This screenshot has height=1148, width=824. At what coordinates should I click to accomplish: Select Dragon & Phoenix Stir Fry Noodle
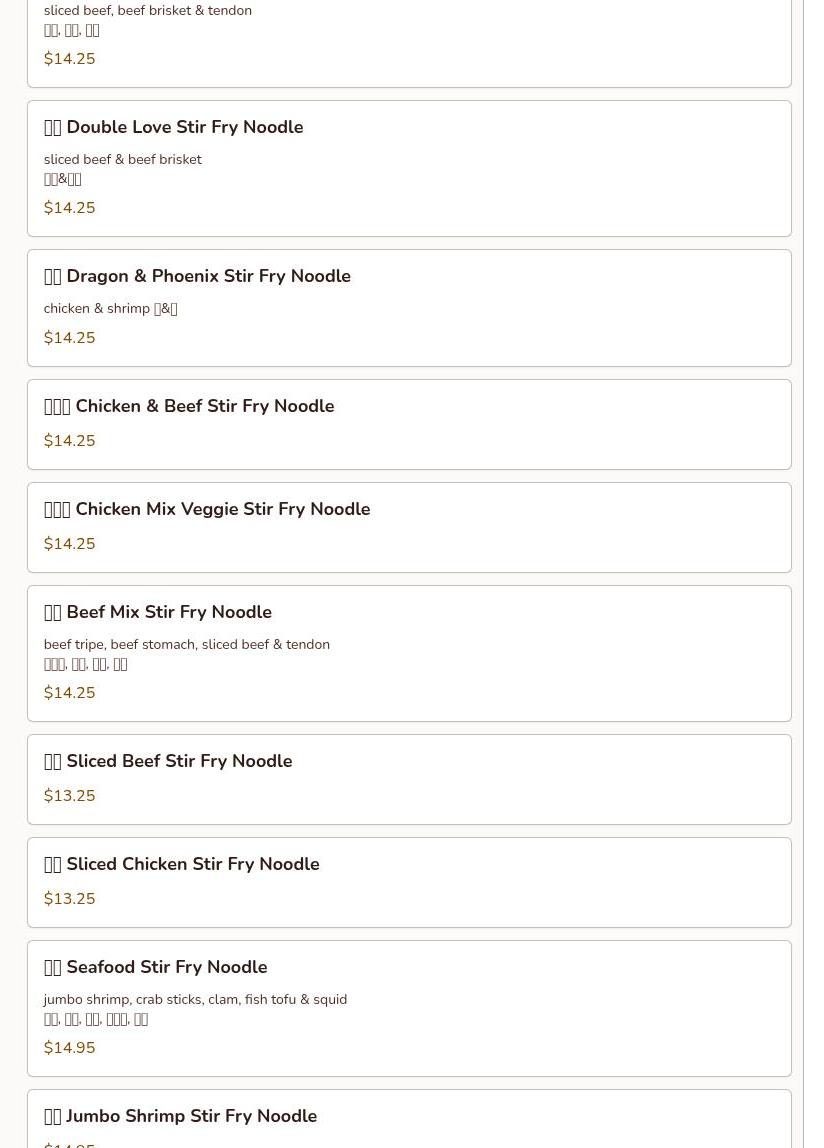click(x=198, y=276)
